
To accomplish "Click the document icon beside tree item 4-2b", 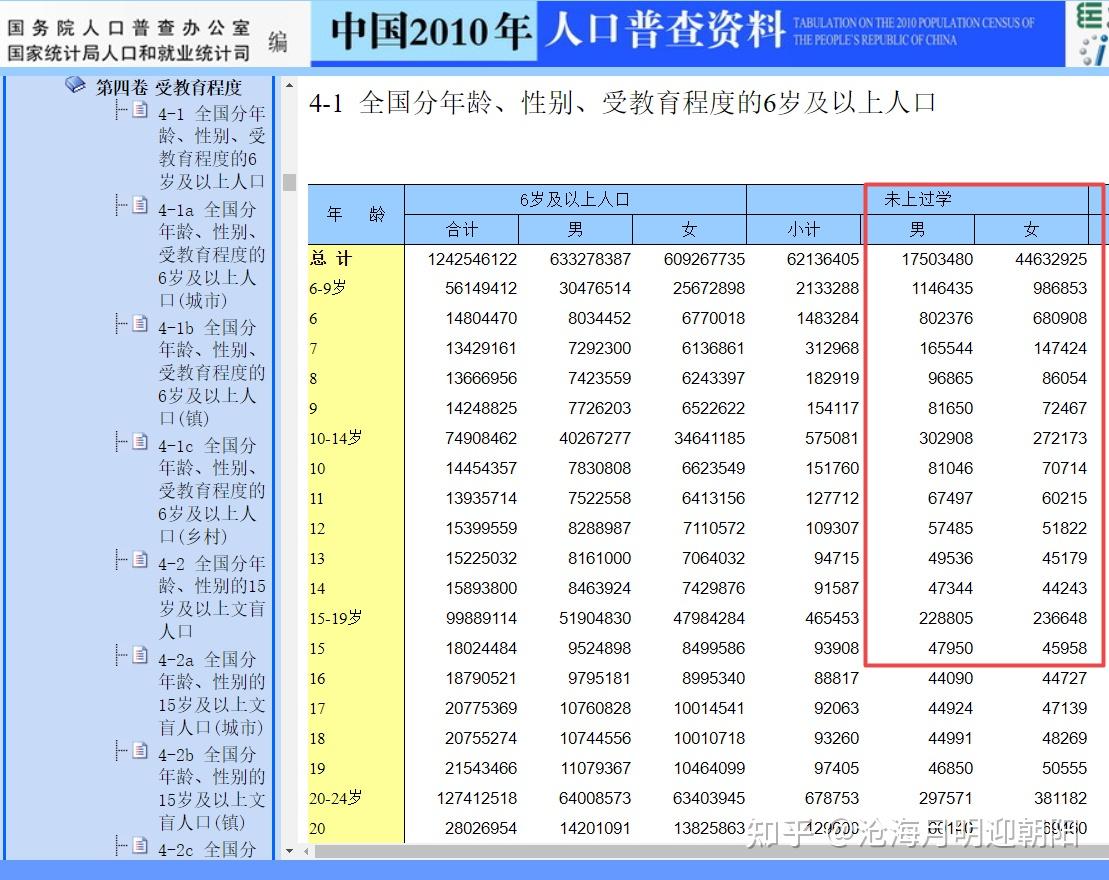I will (140, 751).
